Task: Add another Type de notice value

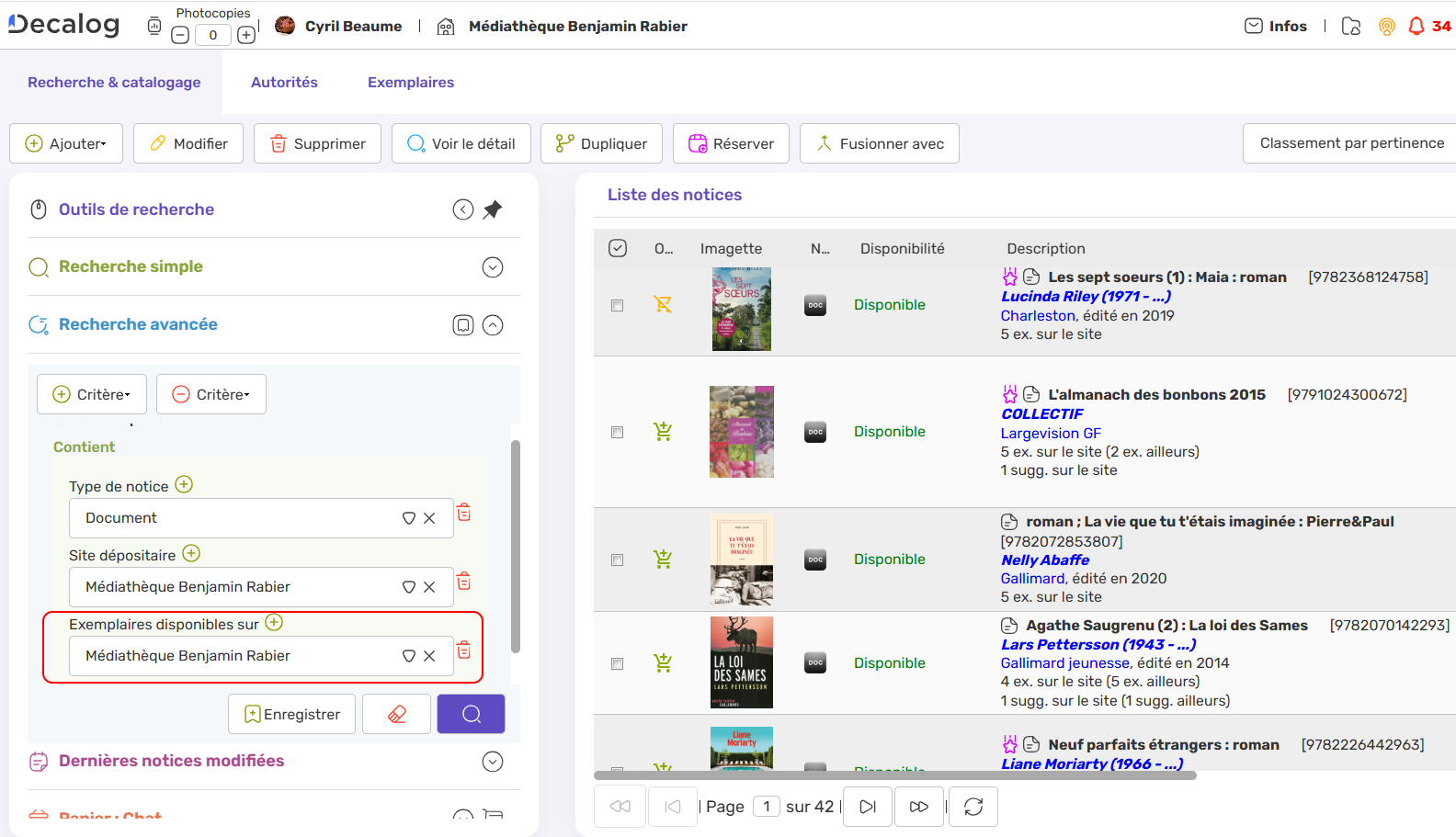Action: (x=184, y=484)
